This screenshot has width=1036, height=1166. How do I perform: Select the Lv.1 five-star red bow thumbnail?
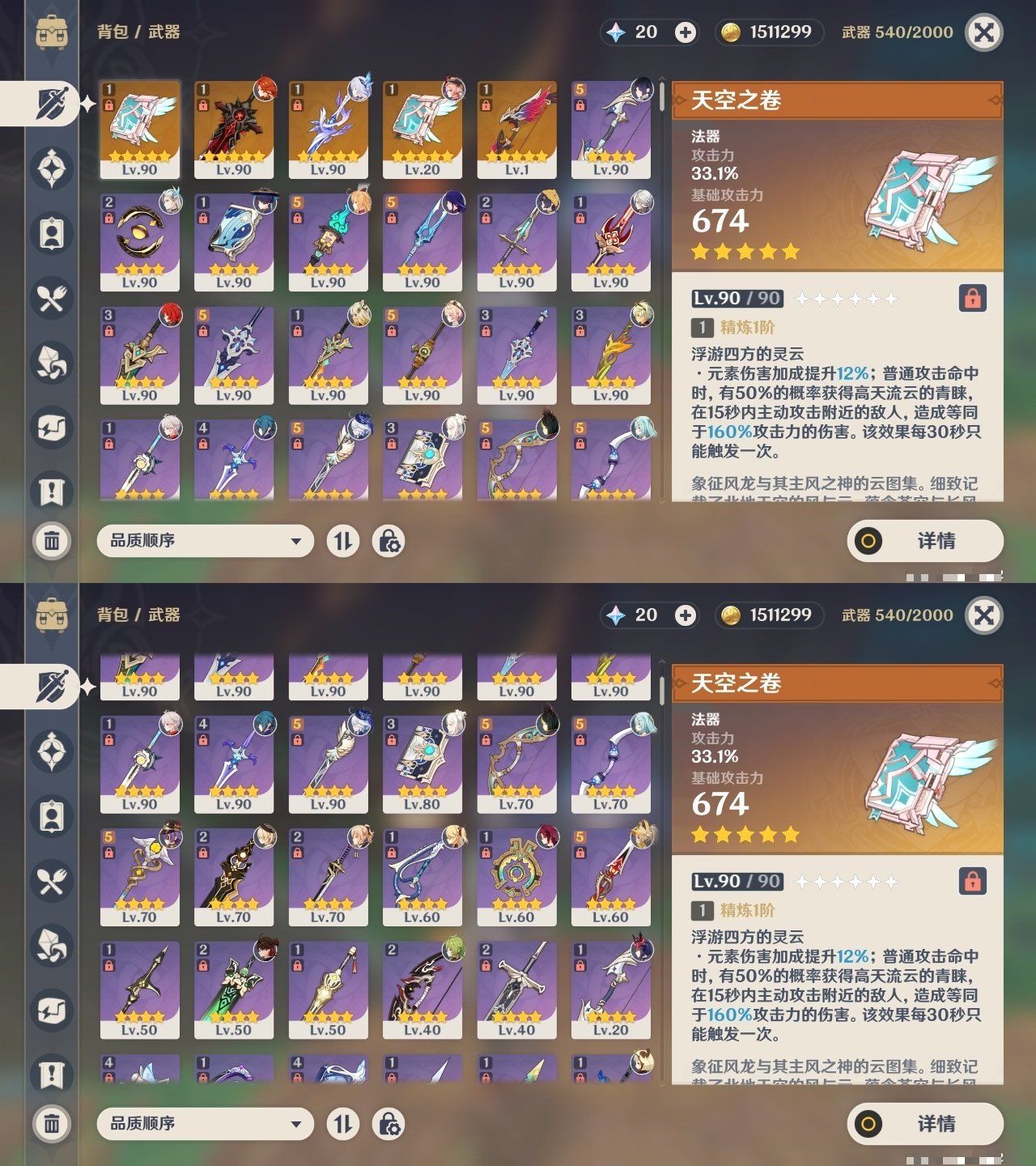517,130
